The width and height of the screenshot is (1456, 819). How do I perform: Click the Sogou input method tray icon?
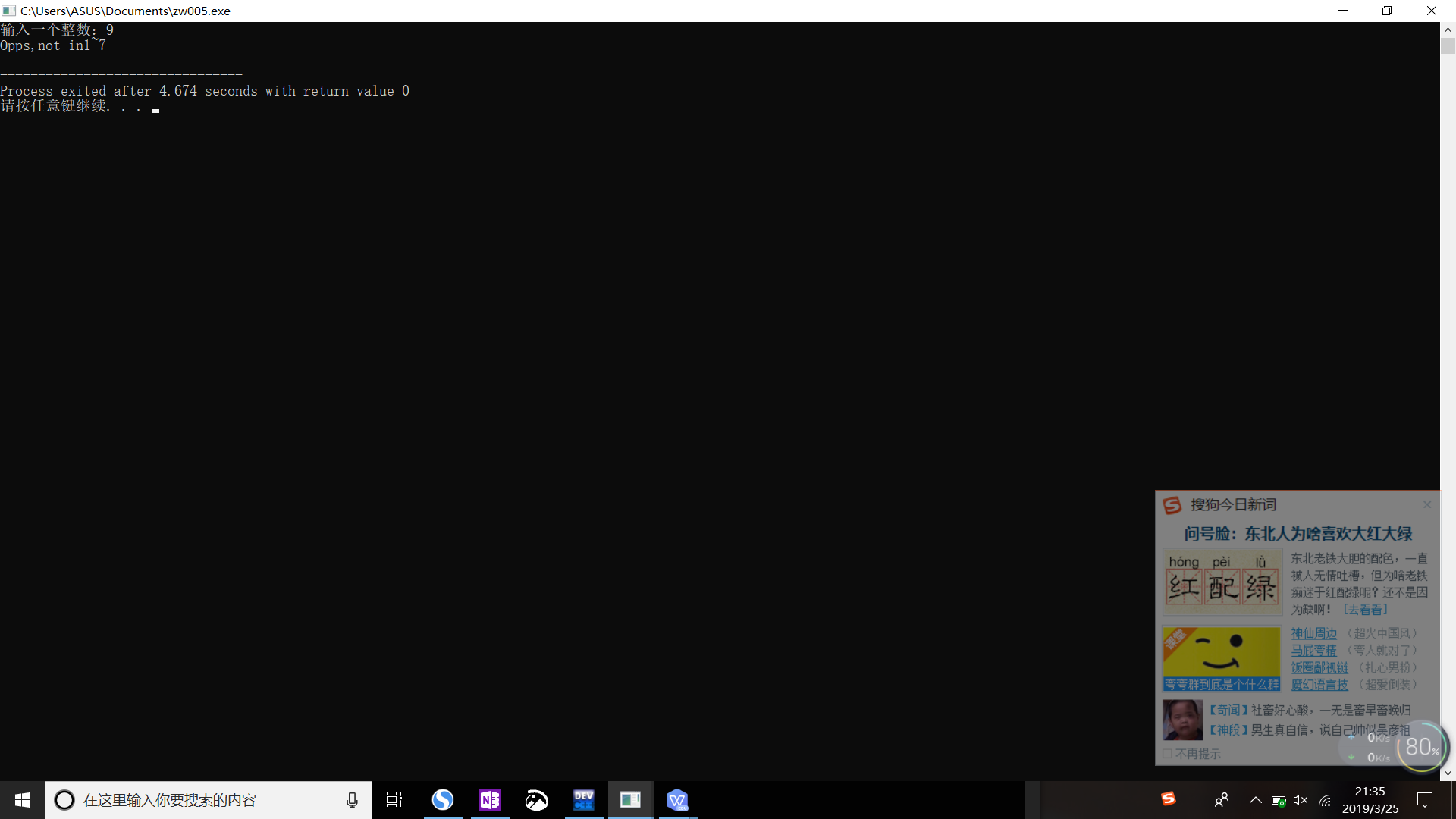pyautogui.click(x=1169, y=799)
